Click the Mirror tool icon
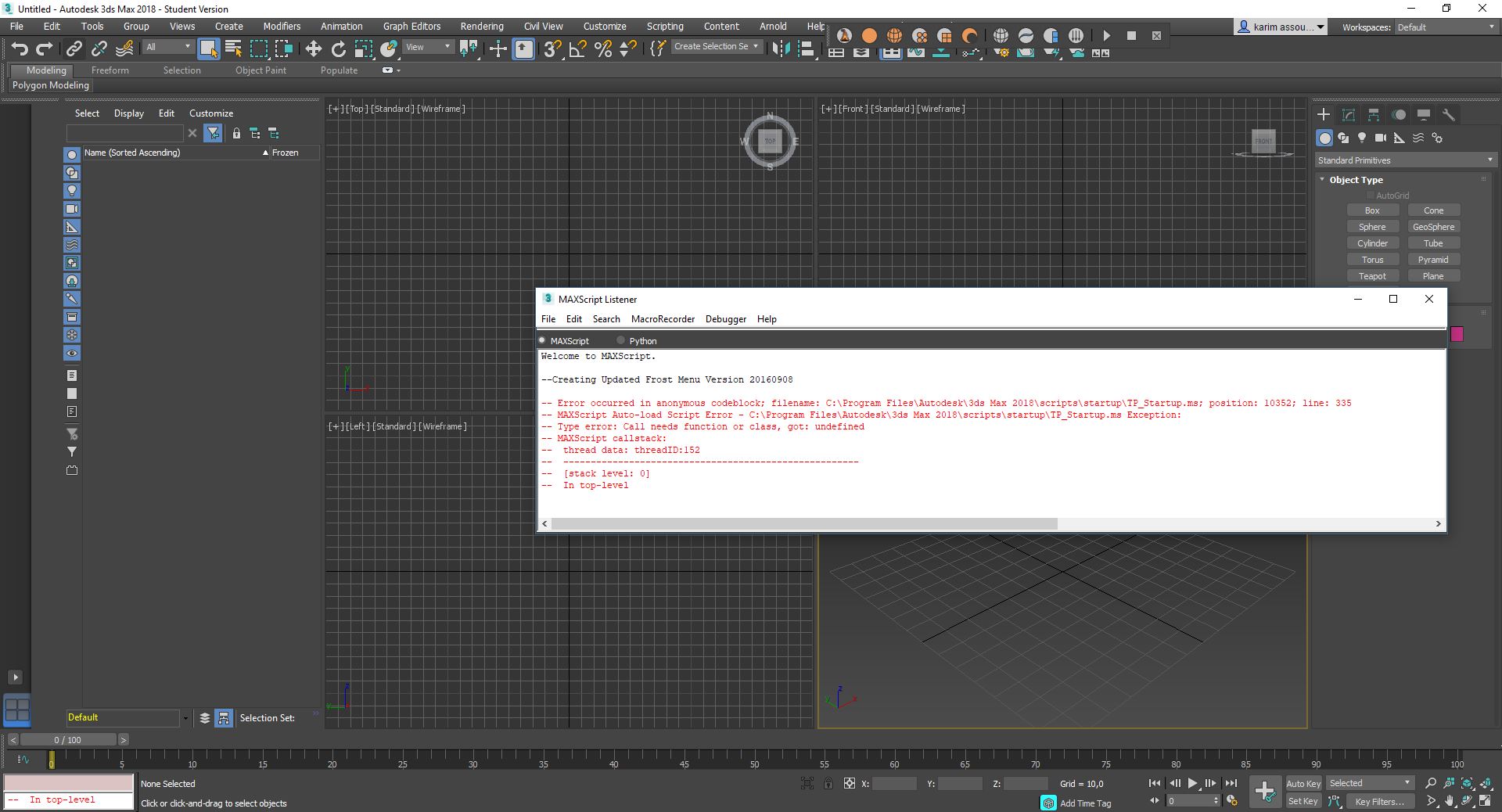This screenshot has height=812, width=1502. [780, 49]
